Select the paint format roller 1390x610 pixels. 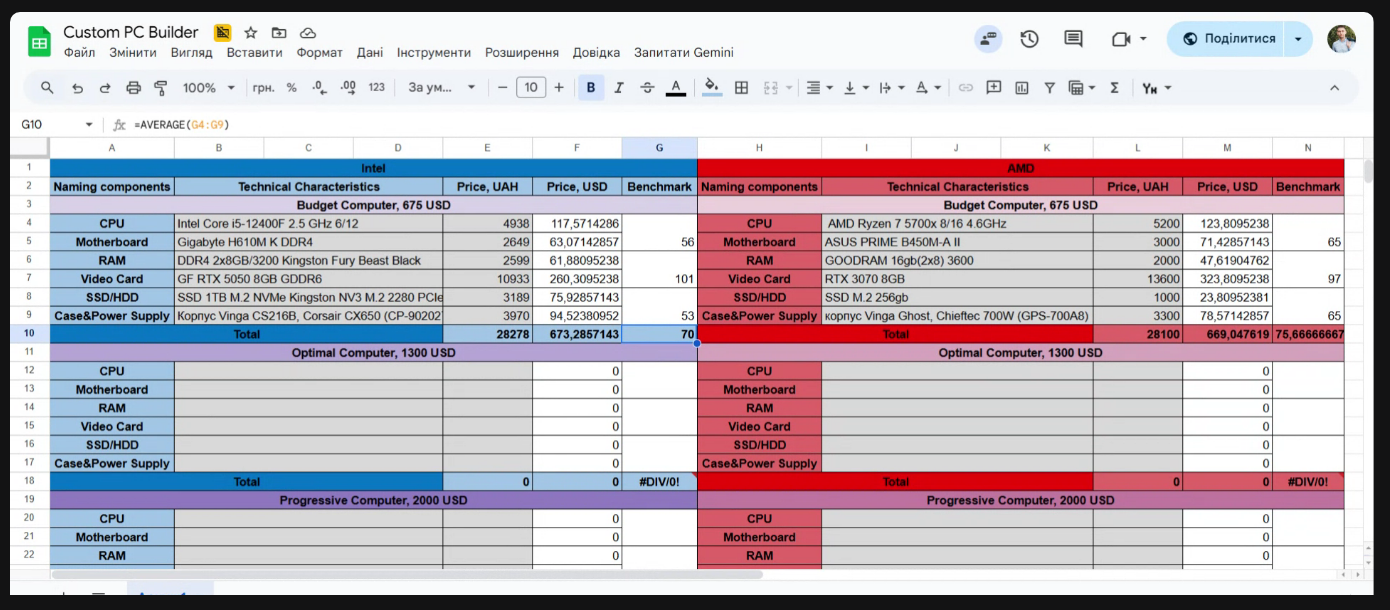coord(161,88)
